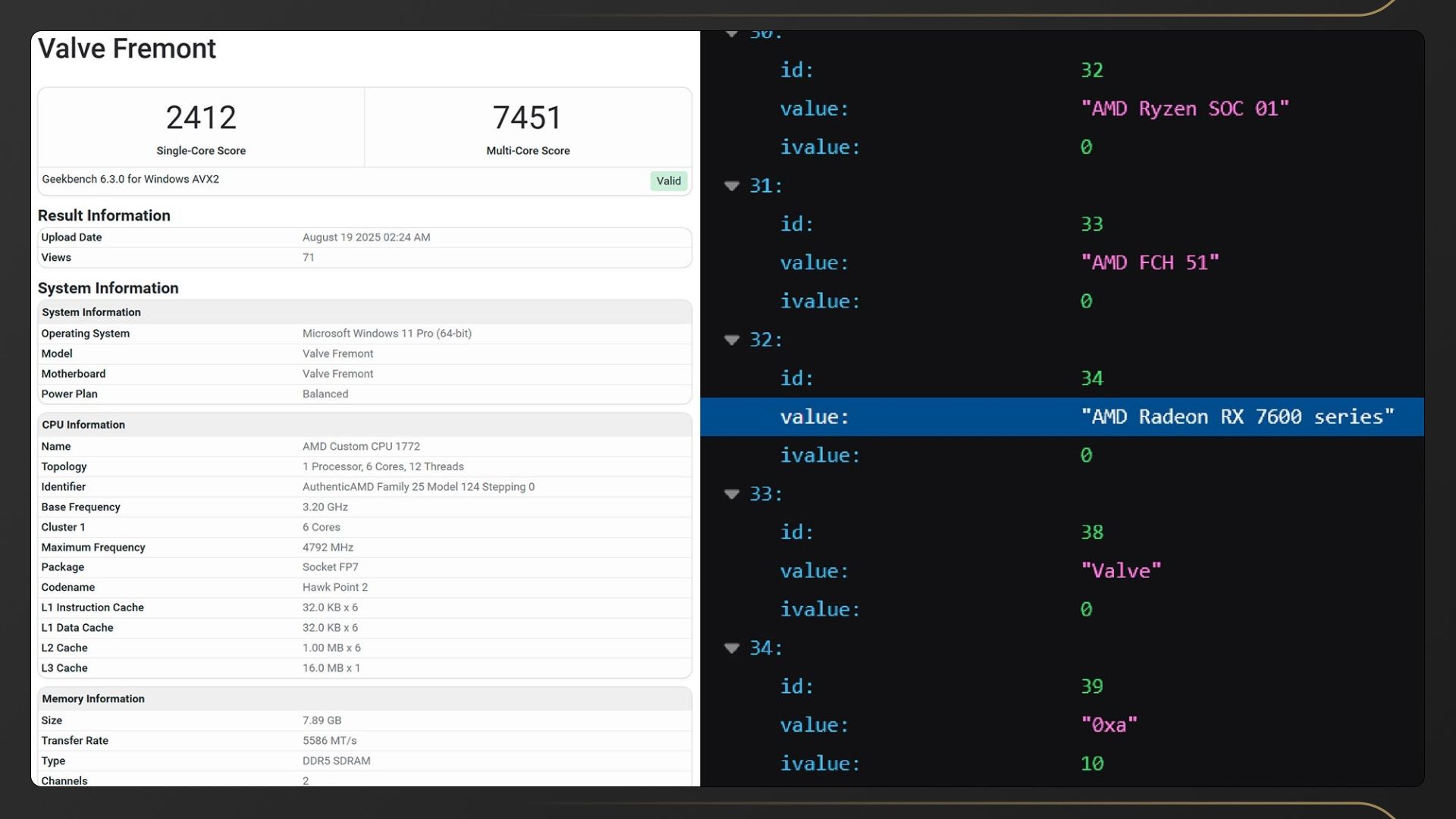This screenshot has width=1456, height=819.
Task: Collapse JSON entry 31
Action: 732,186
